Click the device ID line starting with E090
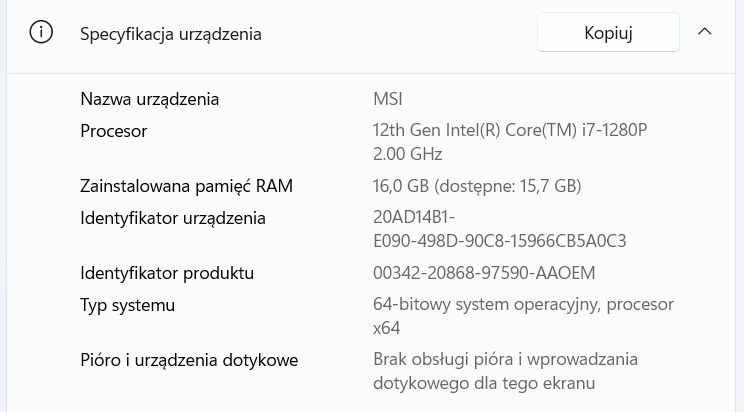Viewport: 744px width, 412px height. pyautogui.click(x=499, y=241)
